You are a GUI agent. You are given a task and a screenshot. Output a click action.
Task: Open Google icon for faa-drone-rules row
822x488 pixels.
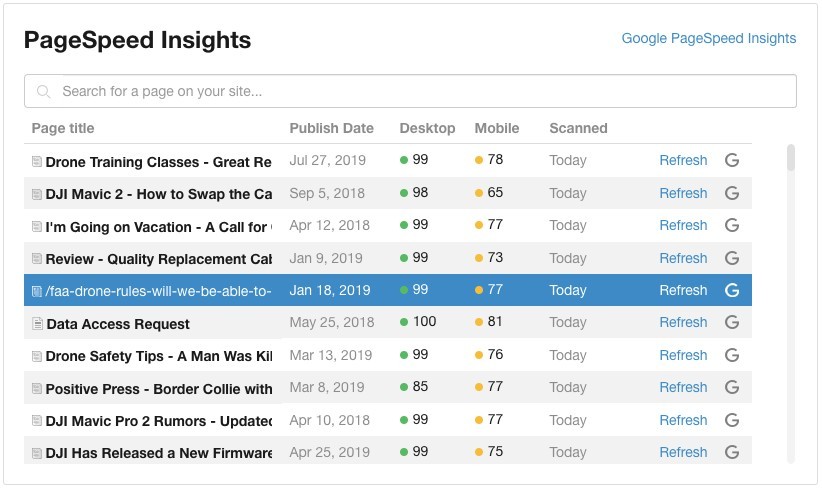click(x=732, y=290)
